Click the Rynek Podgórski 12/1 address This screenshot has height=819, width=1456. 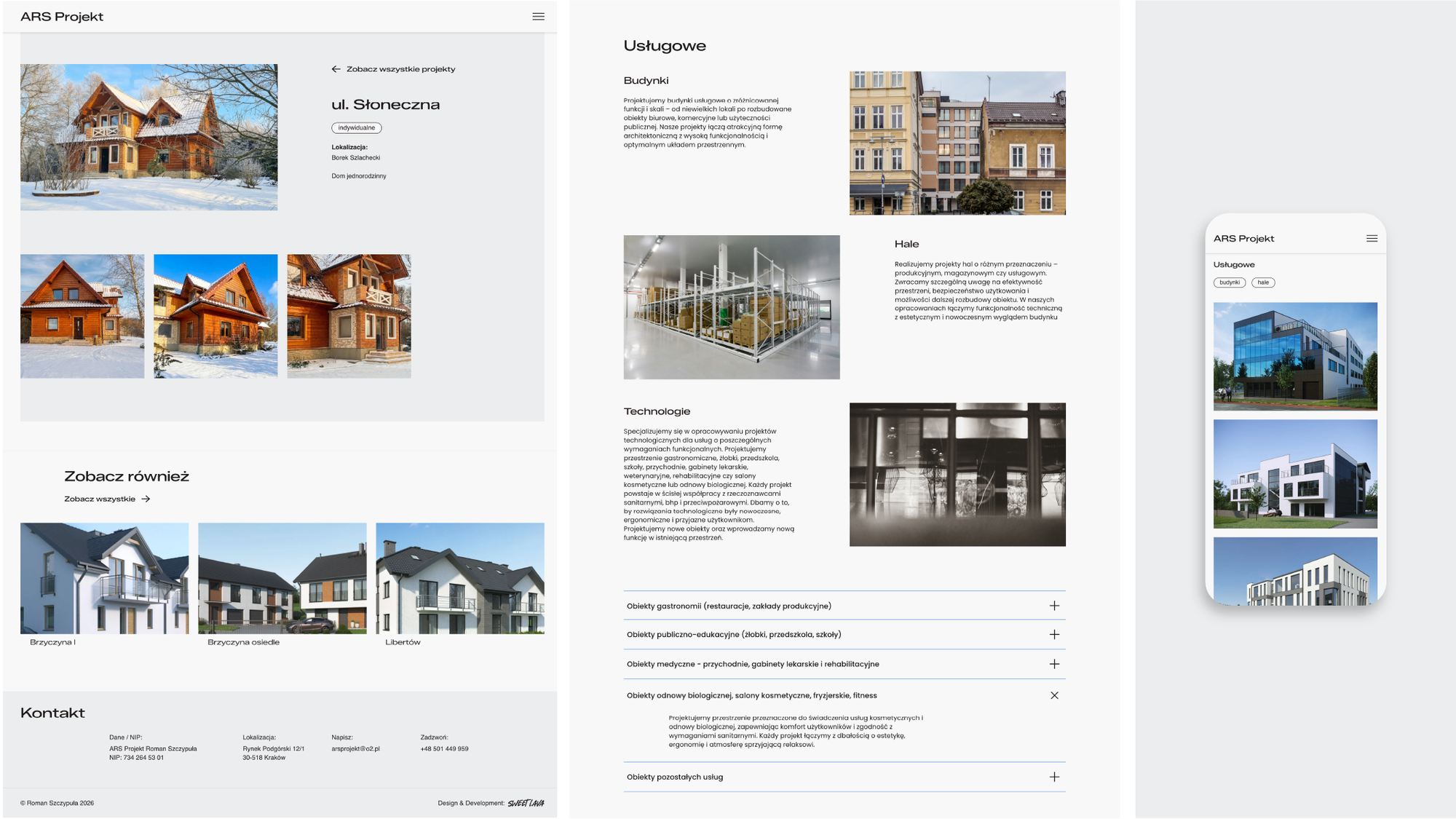coord(274,748)
